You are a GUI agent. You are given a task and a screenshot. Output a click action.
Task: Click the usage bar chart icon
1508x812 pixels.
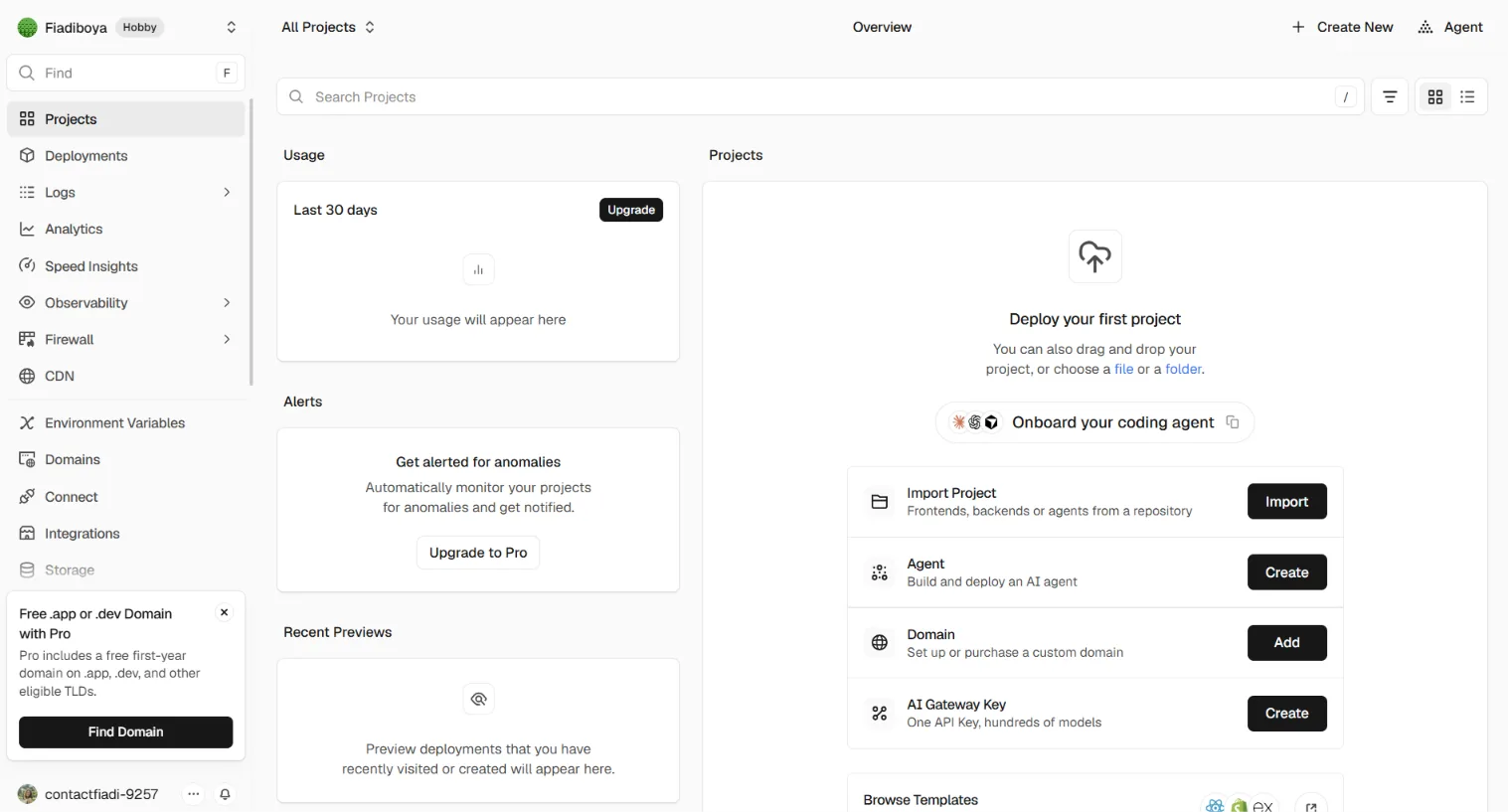click(x=478, y=270)
